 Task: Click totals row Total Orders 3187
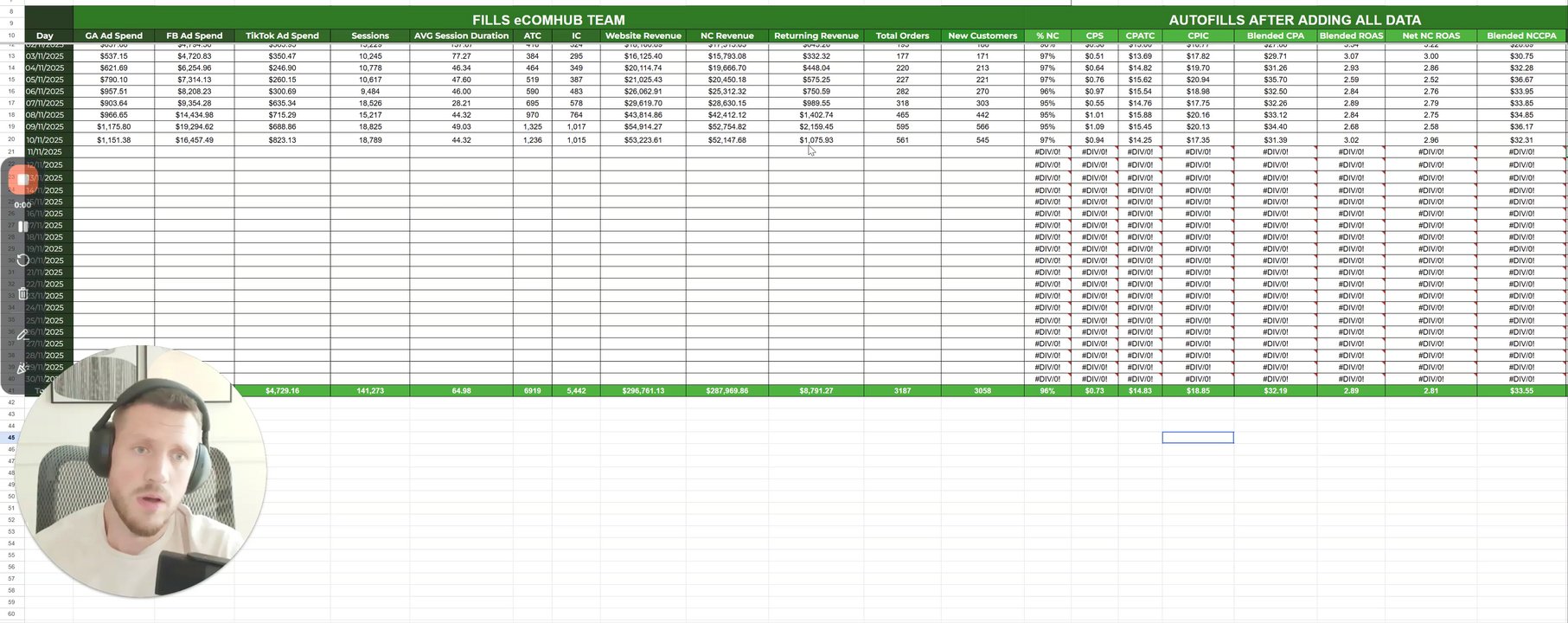coord(902,390)
